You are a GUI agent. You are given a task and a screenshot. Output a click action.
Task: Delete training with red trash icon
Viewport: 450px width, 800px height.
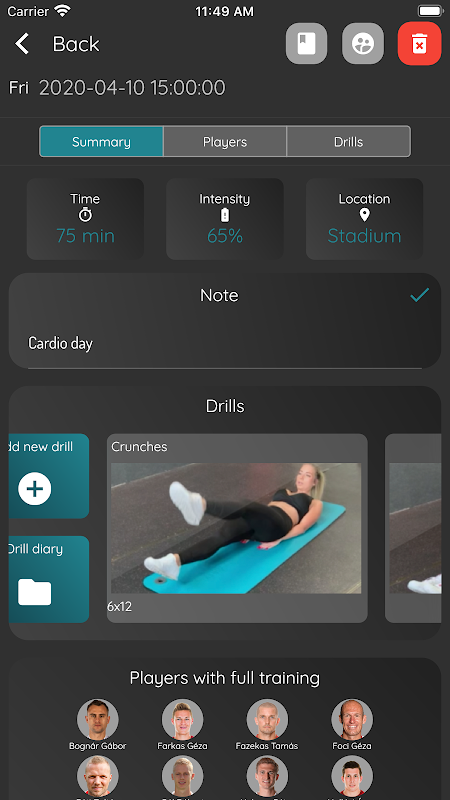(419, 43)
